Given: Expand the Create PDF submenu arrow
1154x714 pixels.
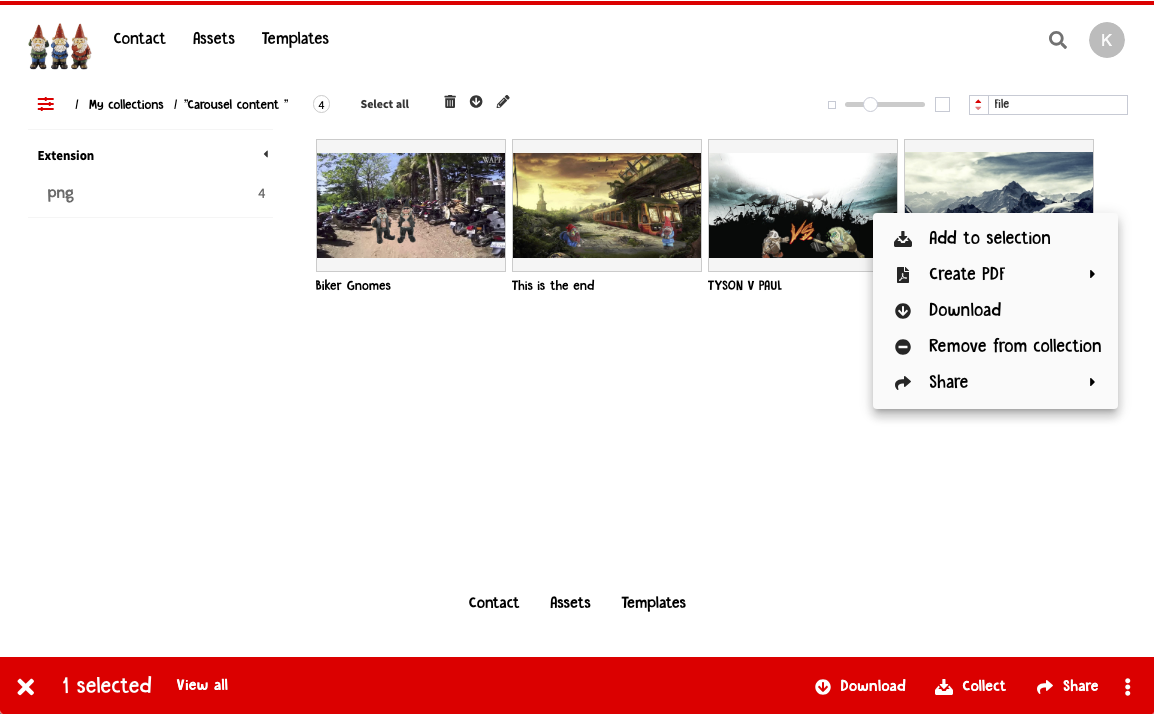Looking at the screenshot, I should click(1092, 274).
